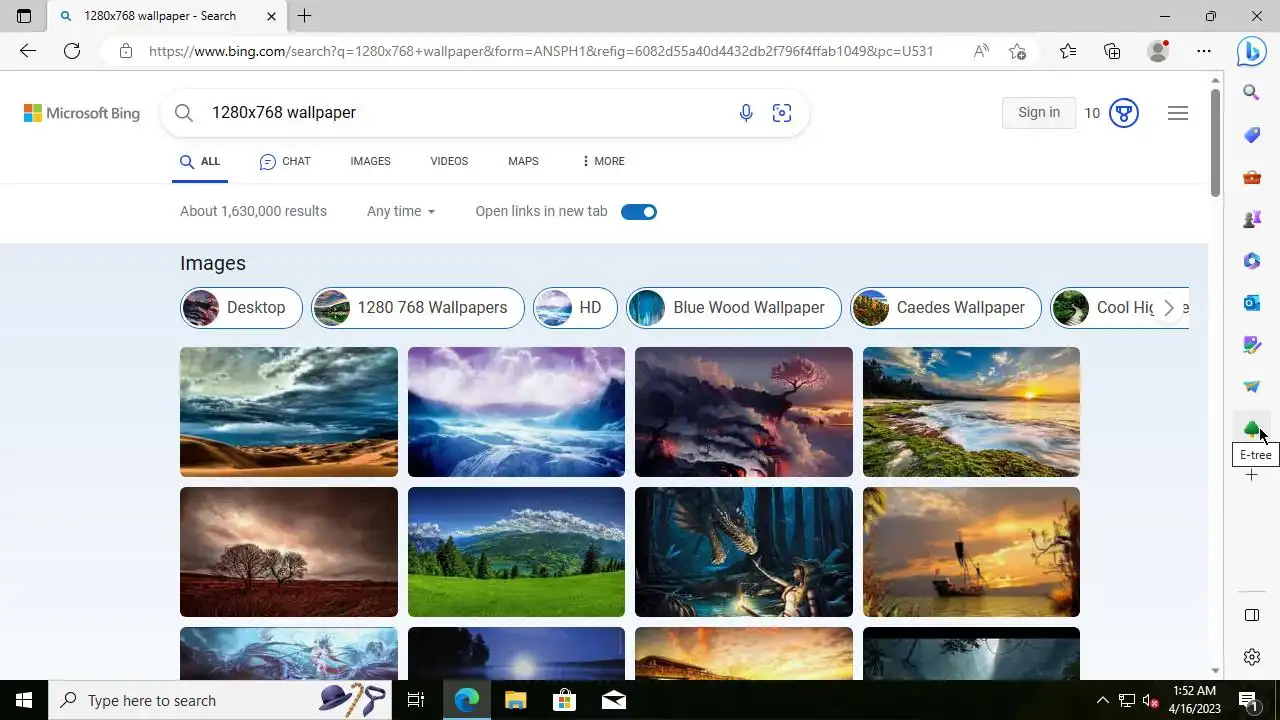Open the green meadow mountains thumbnail
The image size is (1280, 720).
tap(516, 552)
